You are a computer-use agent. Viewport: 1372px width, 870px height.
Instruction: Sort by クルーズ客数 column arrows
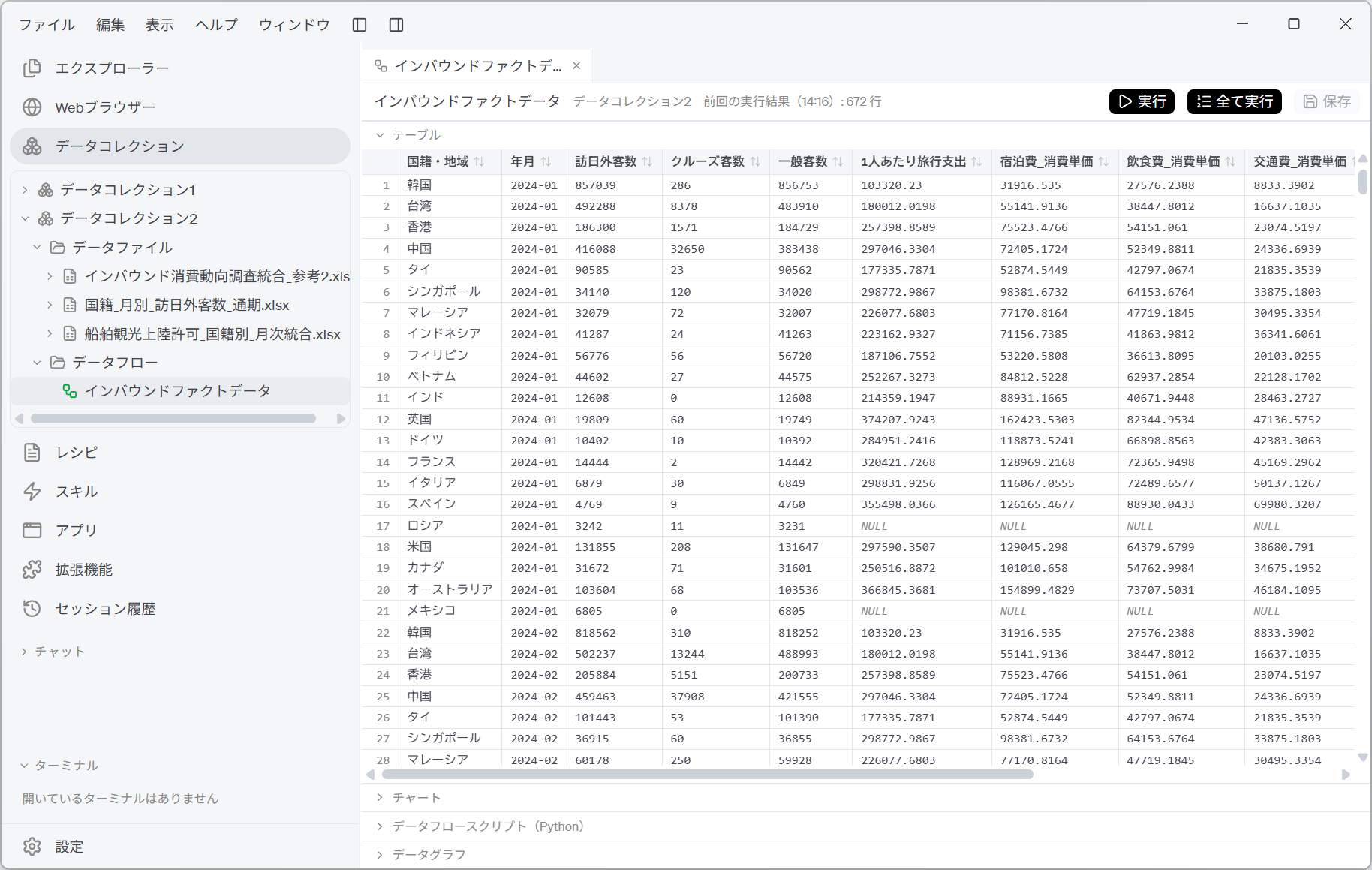pyautogui.click(x=755, y=162)
